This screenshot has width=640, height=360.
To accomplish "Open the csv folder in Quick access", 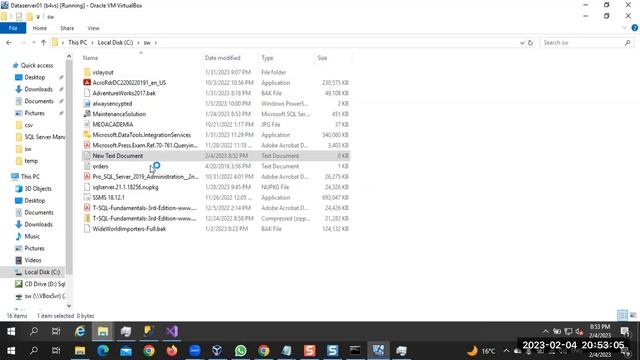I will pyautogui.click(x=29, y=125).
